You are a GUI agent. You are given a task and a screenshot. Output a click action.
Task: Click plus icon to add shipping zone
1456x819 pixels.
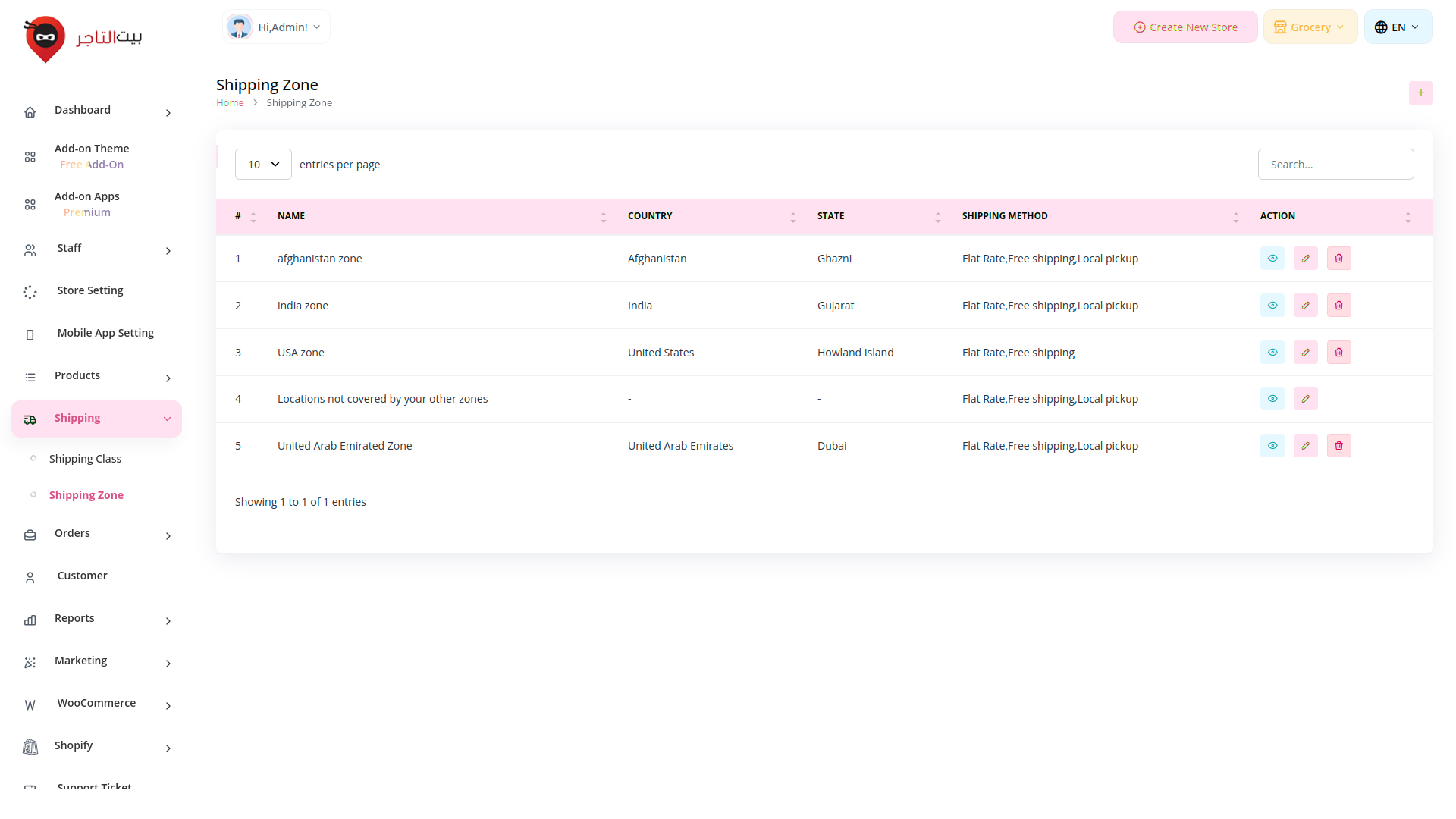(x=1420, y=93)
